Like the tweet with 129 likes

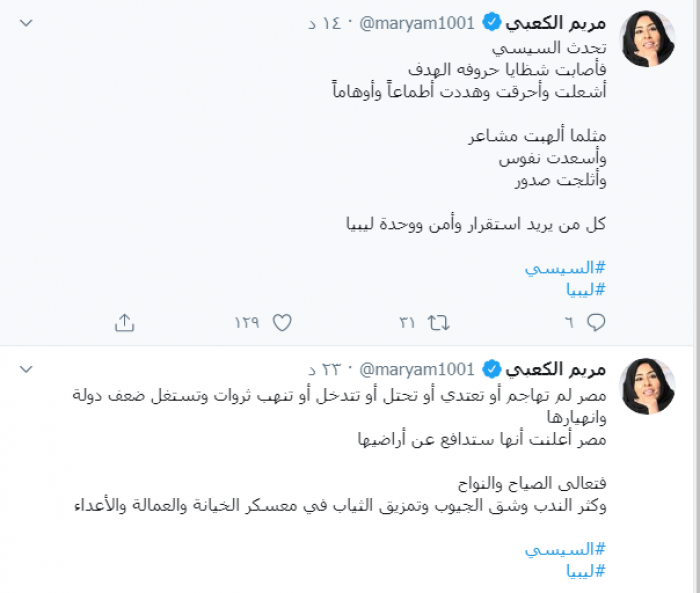pos(282,322)
